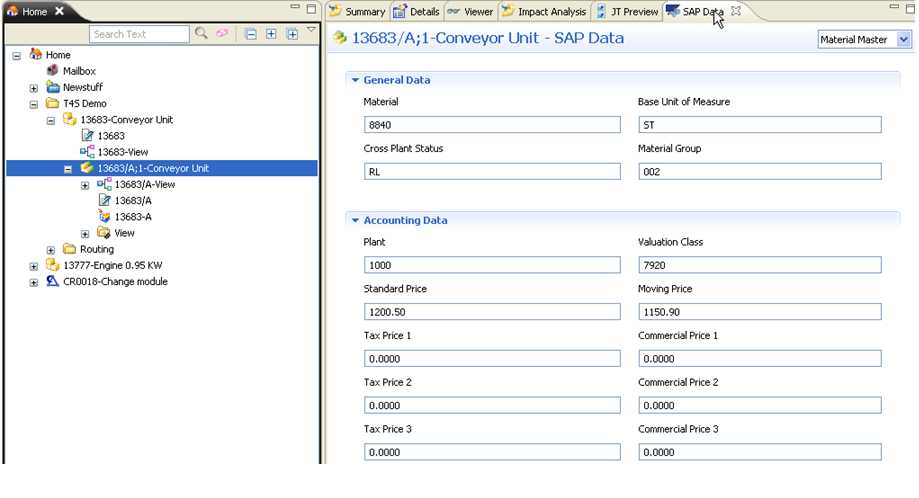This screenshot has width=919, height=498.
Task: Collapse the T4S Demo folder node
Action: pos(33,104)
